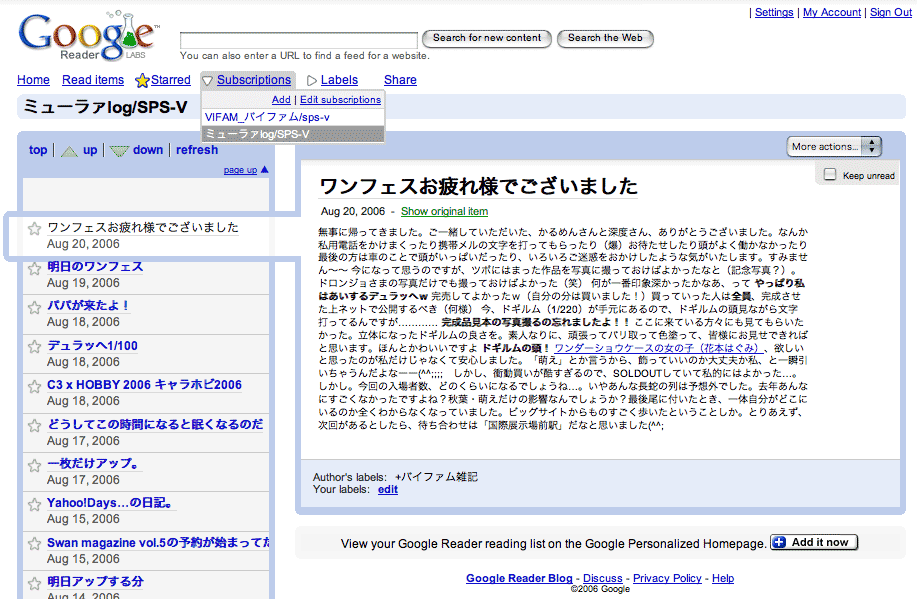The width and height of the screenshot is (917, 599).
Task: Select VIFAM_バイファム/sps-v from subscriptions list
Action: (267, 117)
